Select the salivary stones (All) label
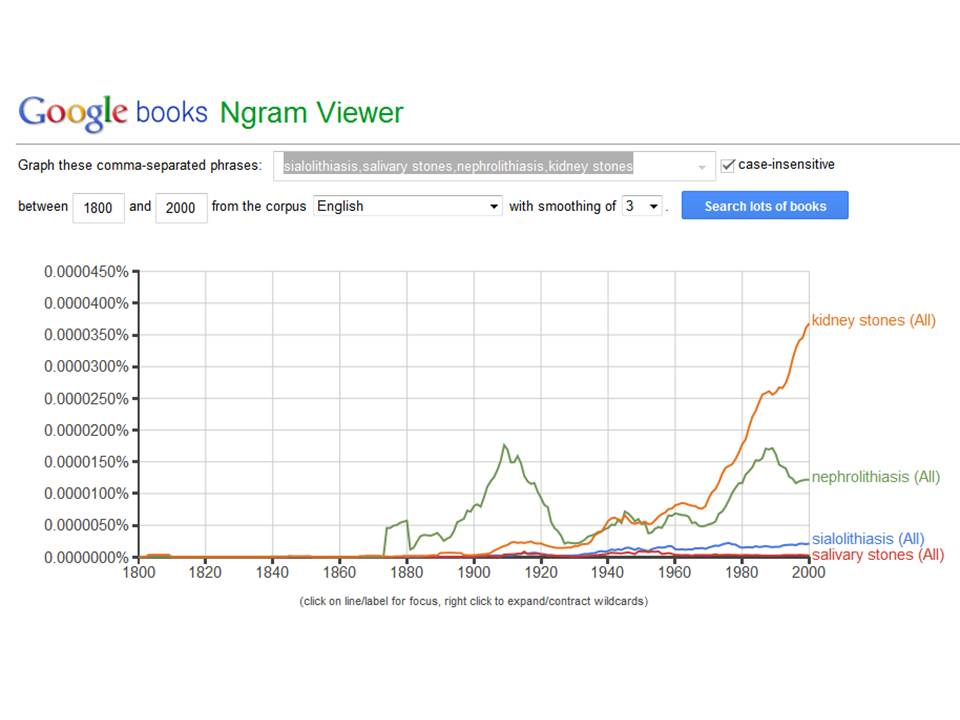This screenshot has height=720, width=960. pyautogui.click(x=878, y=555)
